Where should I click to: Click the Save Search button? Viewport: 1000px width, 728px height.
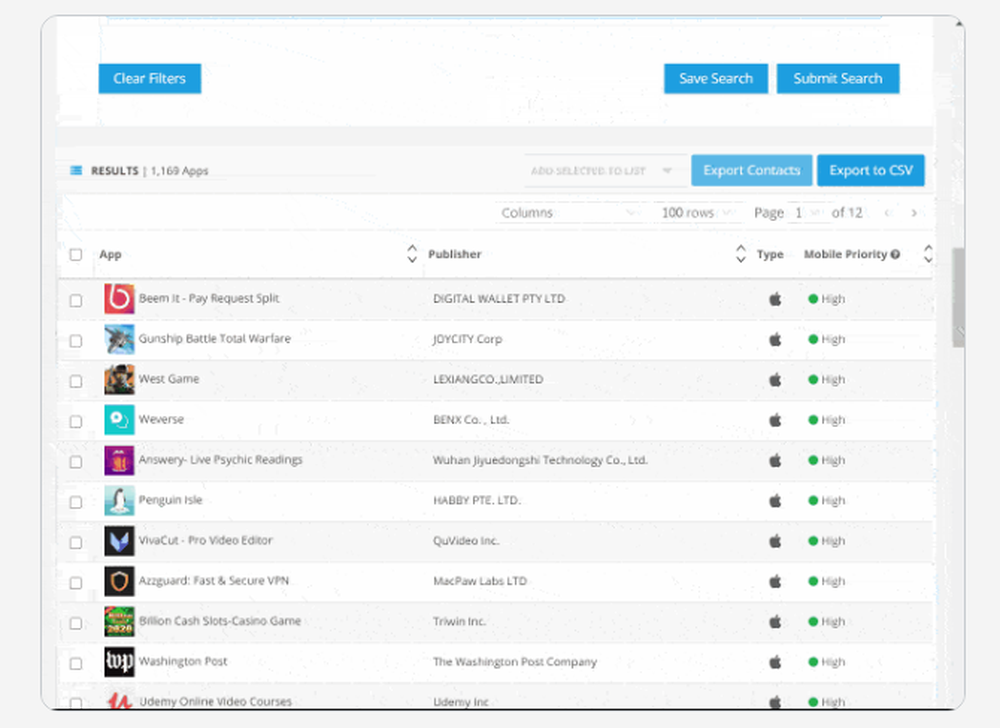(x=716, y=78)
